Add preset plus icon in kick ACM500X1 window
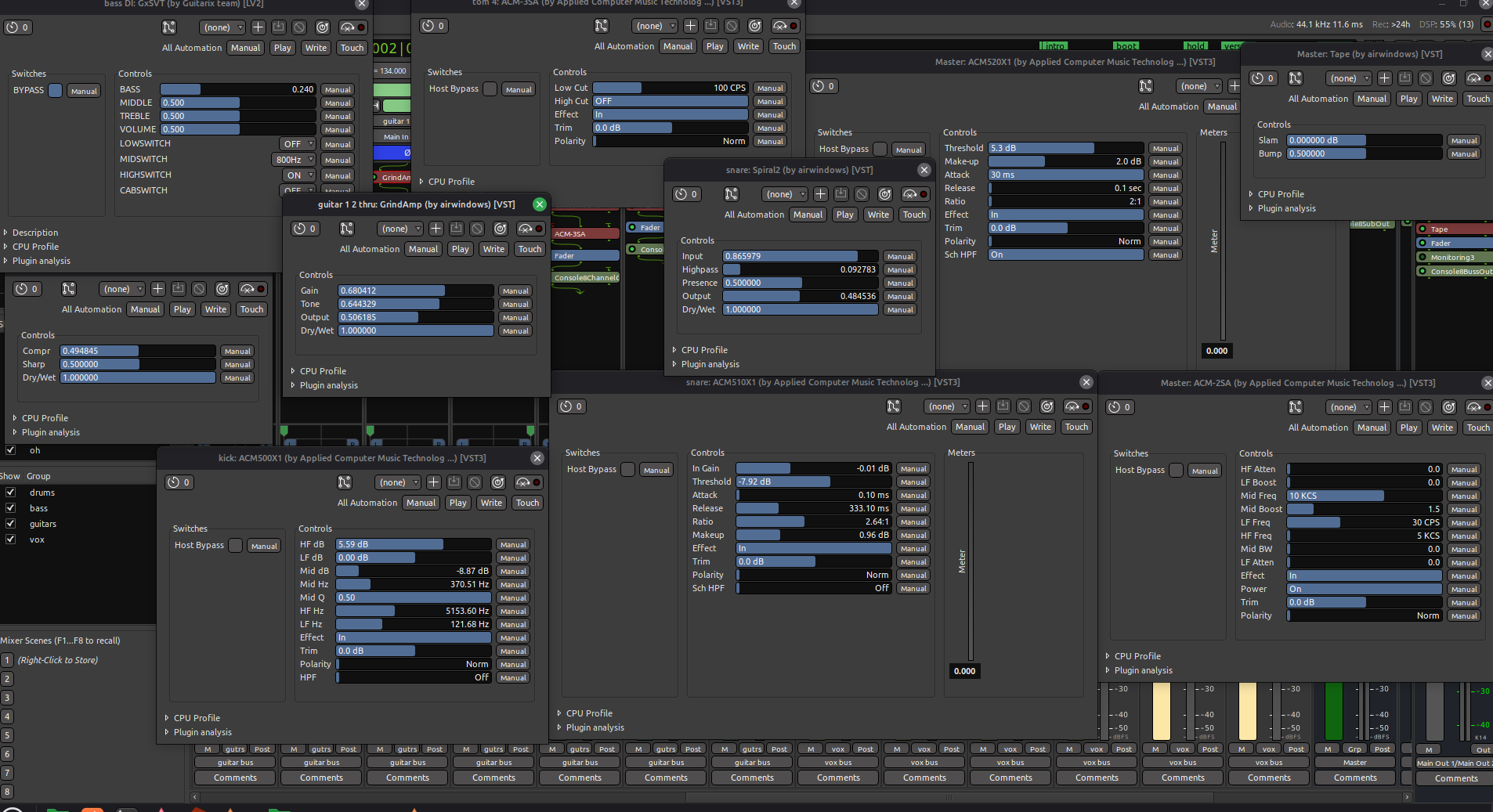Screen dimensions: 1493x812 pos(433,482)
